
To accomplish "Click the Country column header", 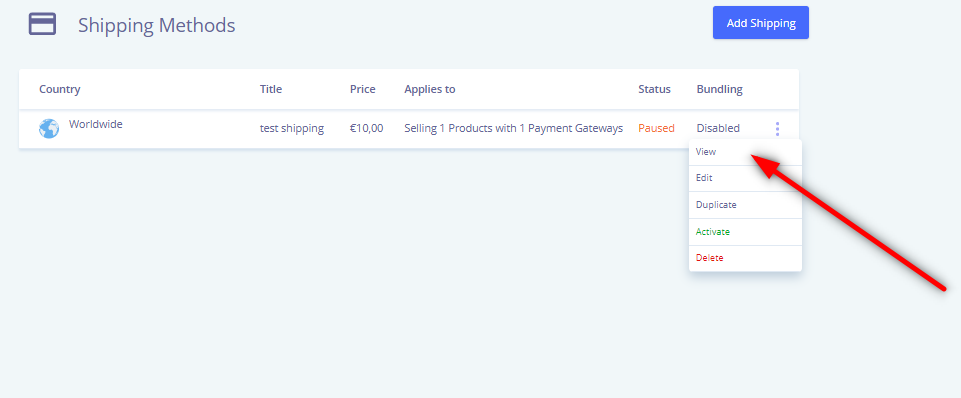I will tap(59, 89).
